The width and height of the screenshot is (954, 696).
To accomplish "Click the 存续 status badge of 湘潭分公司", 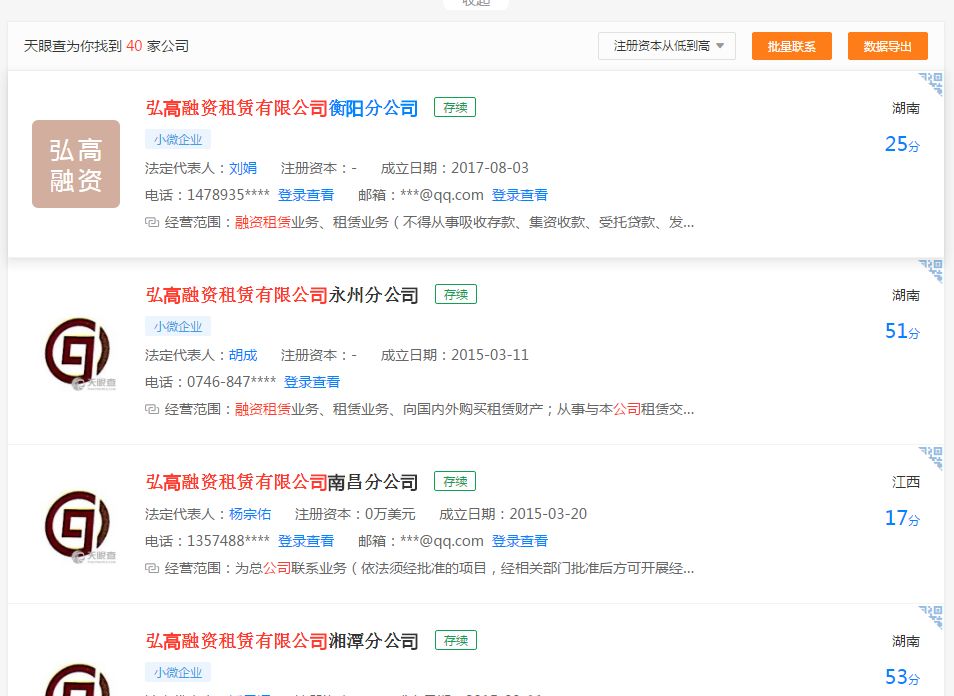I will coord(456,640).
